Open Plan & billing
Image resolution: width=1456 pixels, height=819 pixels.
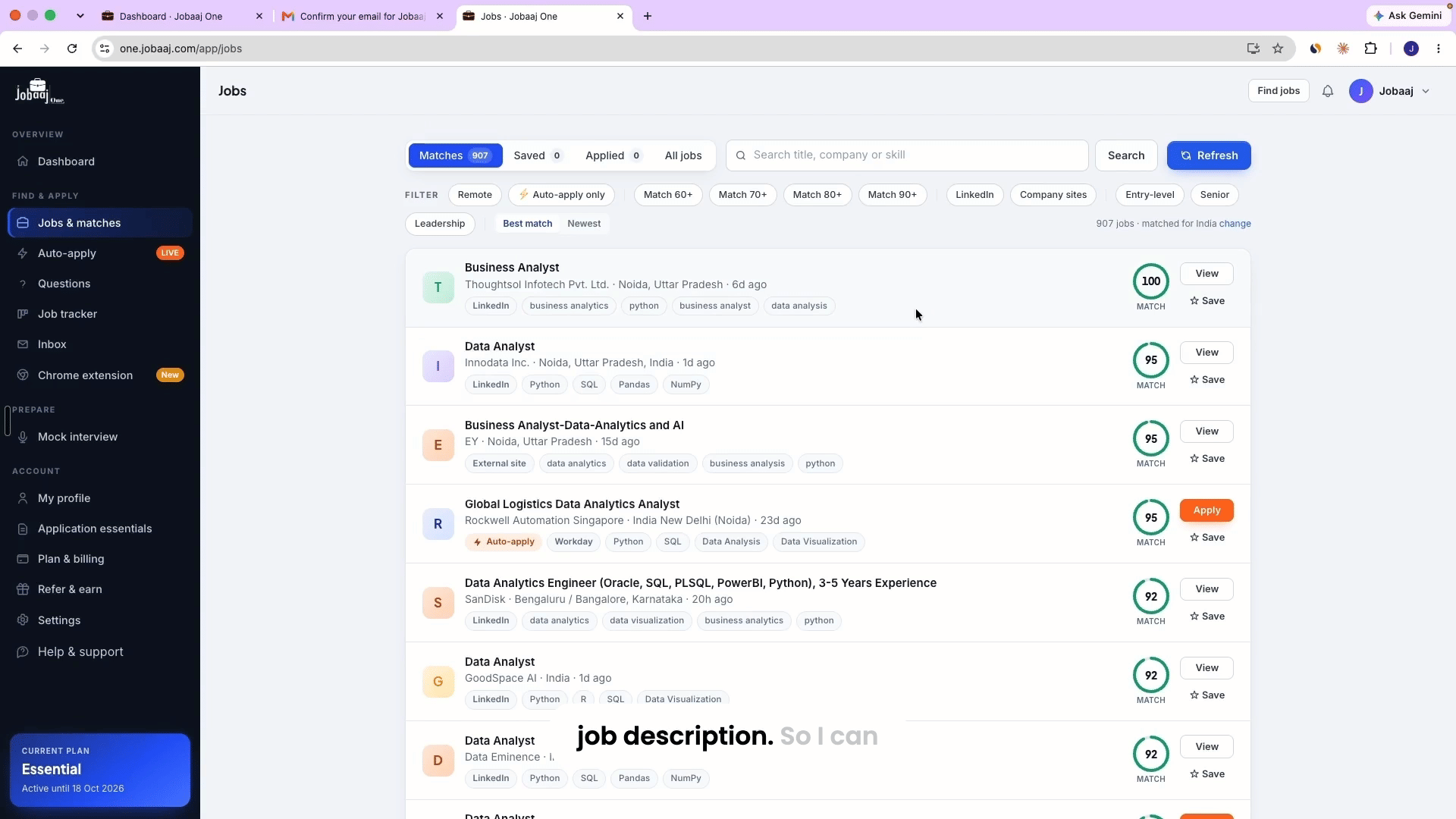pos(99,559)
